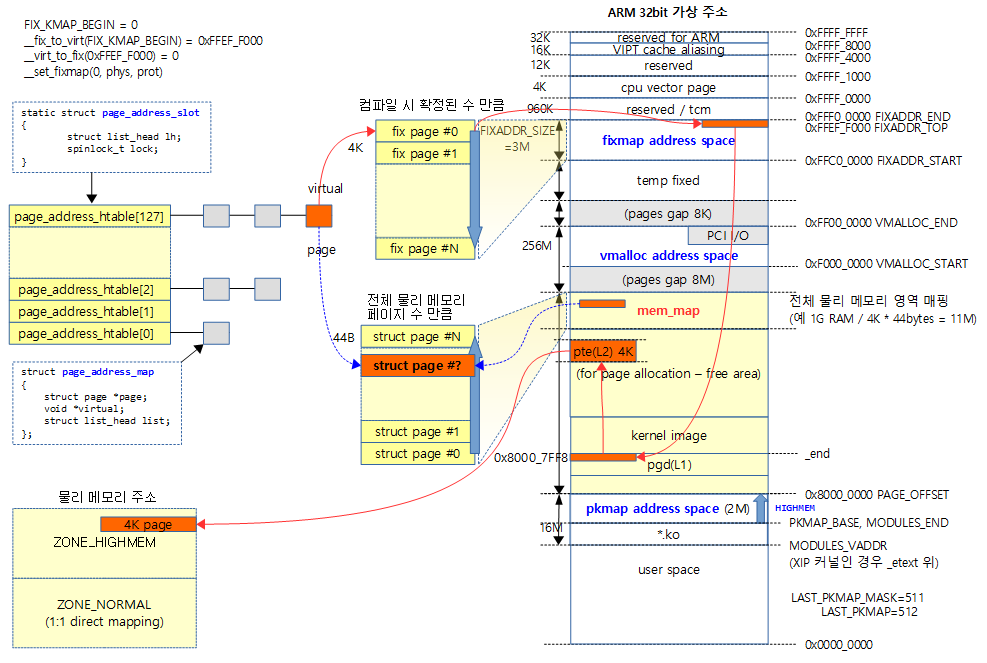Click the struct page_address_map code box
987x663 pixels.
click(96, 403)
